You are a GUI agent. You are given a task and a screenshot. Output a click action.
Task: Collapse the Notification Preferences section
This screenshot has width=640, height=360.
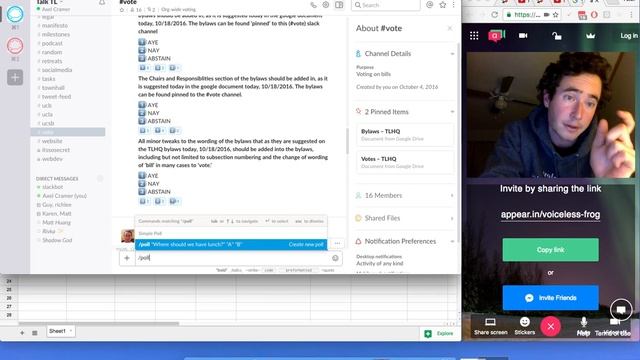pos(452,241)
